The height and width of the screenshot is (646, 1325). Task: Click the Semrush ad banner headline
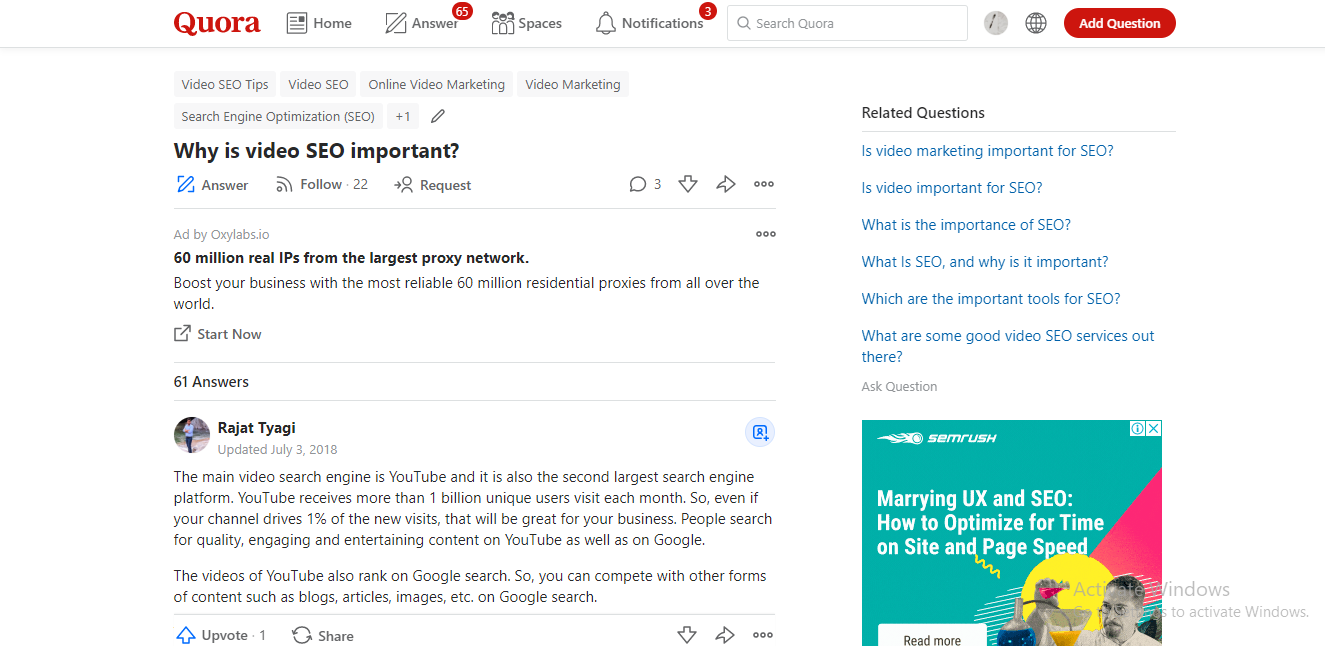click(990, 522)
